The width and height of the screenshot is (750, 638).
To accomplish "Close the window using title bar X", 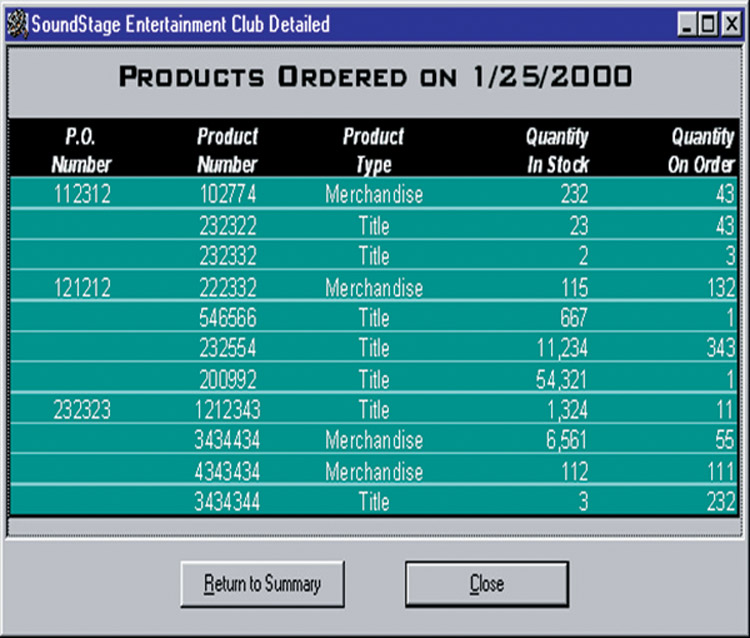I will click(x=732, y=24).
